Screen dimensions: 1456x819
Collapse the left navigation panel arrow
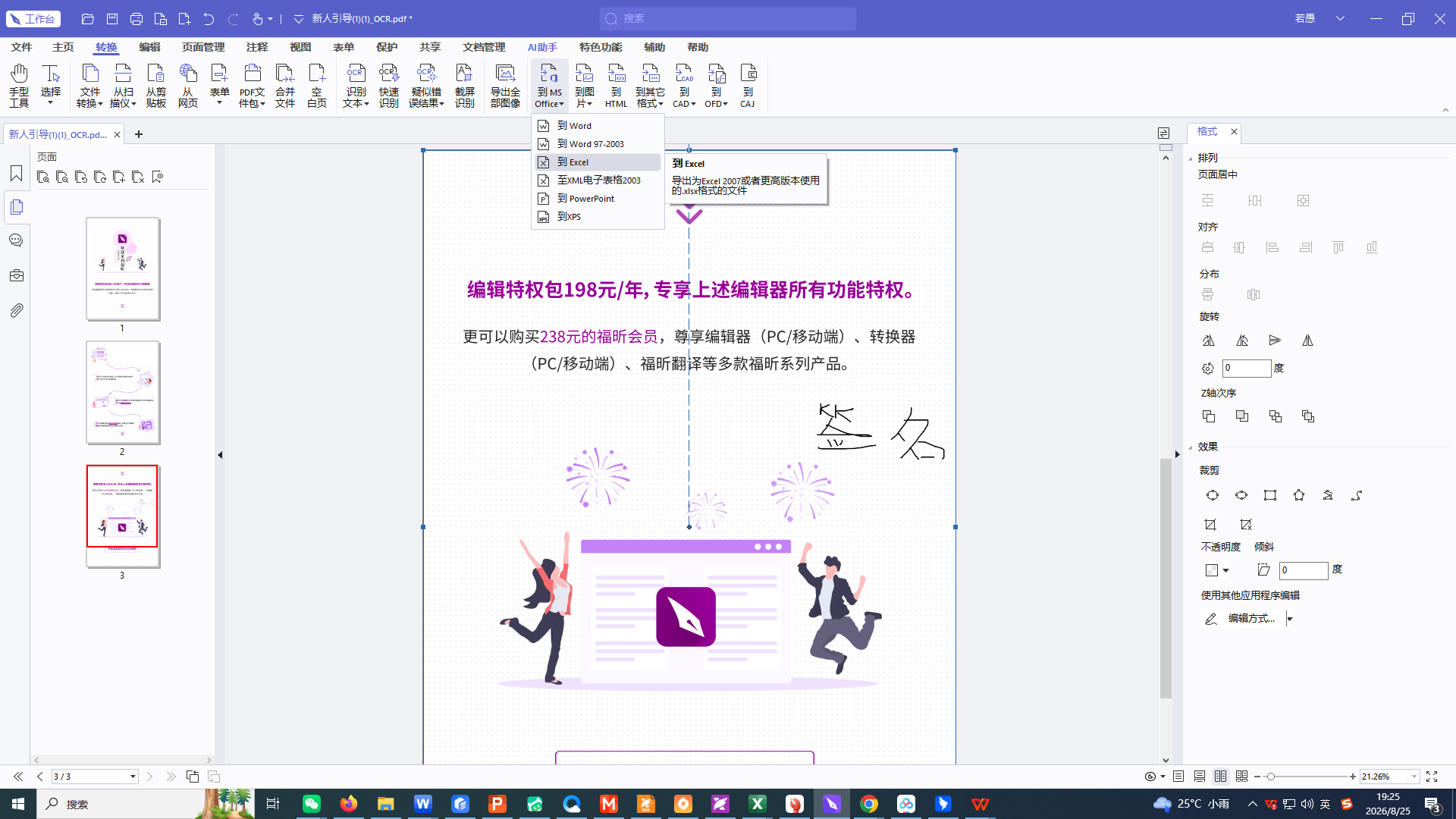coord(220,455)
